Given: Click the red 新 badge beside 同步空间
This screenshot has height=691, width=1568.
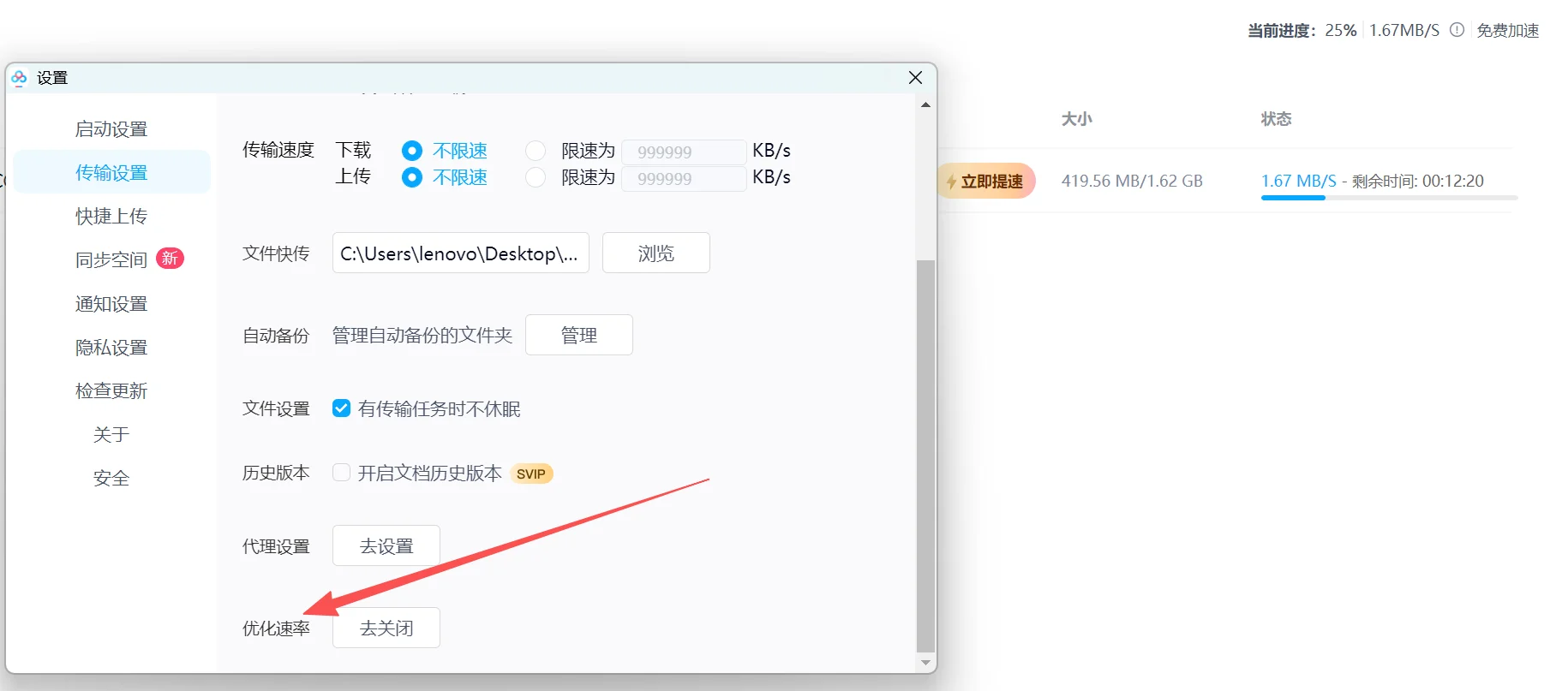Looking at the screenshot, I should 171,259.
